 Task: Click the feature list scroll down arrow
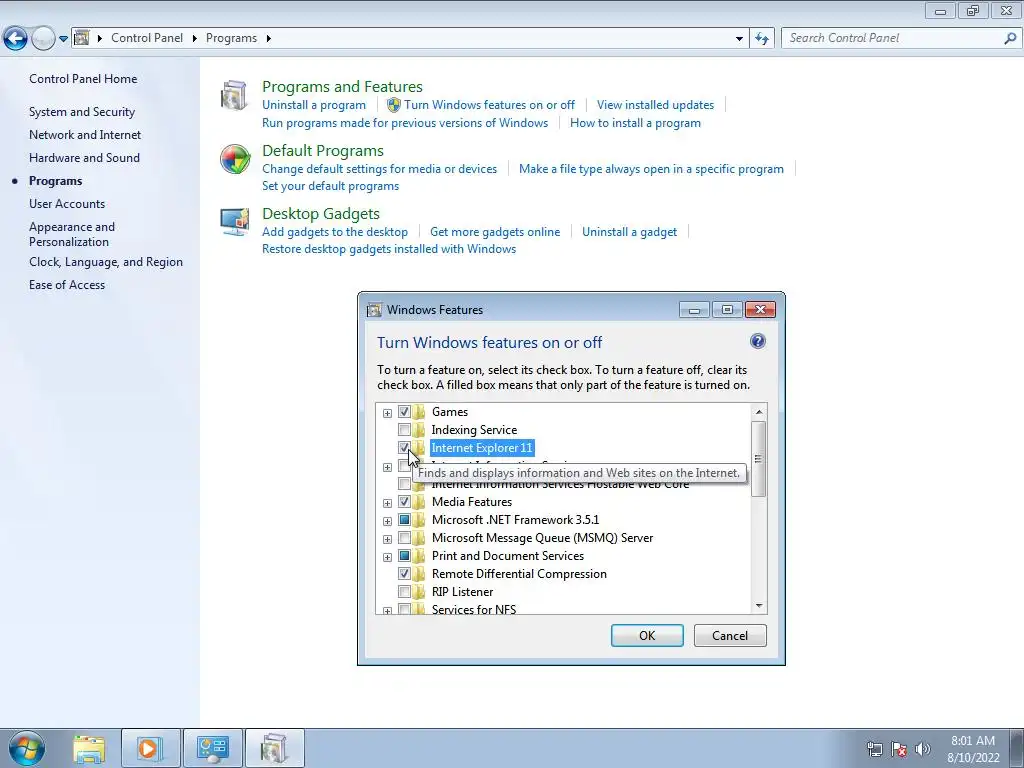pyautogui.click(x=758, y=606)
